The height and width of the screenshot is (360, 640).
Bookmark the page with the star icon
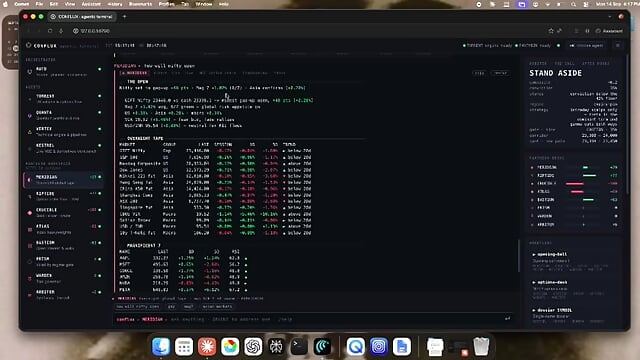551,31
